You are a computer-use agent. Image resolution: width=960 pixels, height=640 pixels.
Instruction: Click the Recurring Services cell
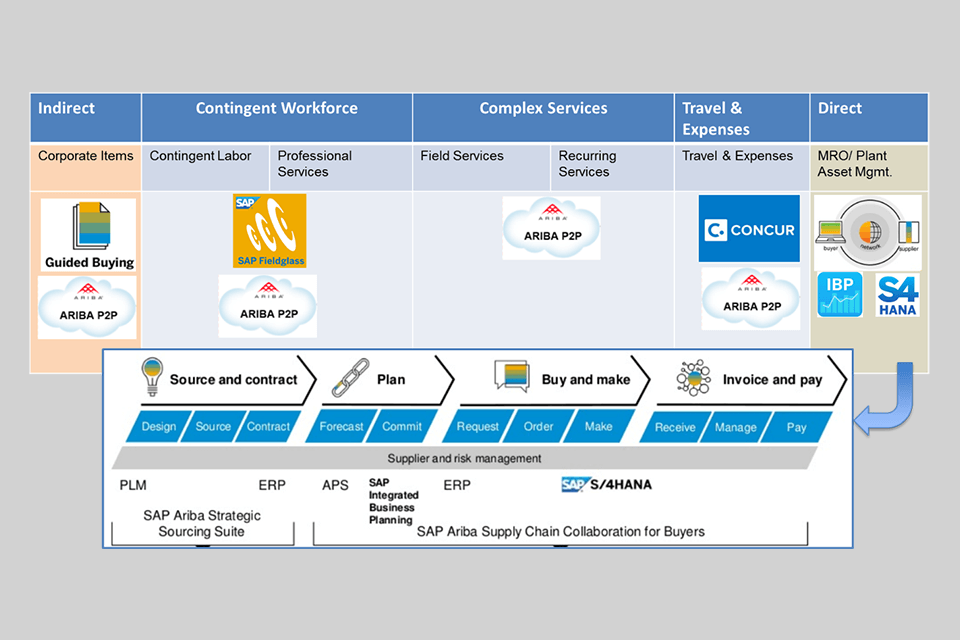pyautogui.click(x=612, y=167)
